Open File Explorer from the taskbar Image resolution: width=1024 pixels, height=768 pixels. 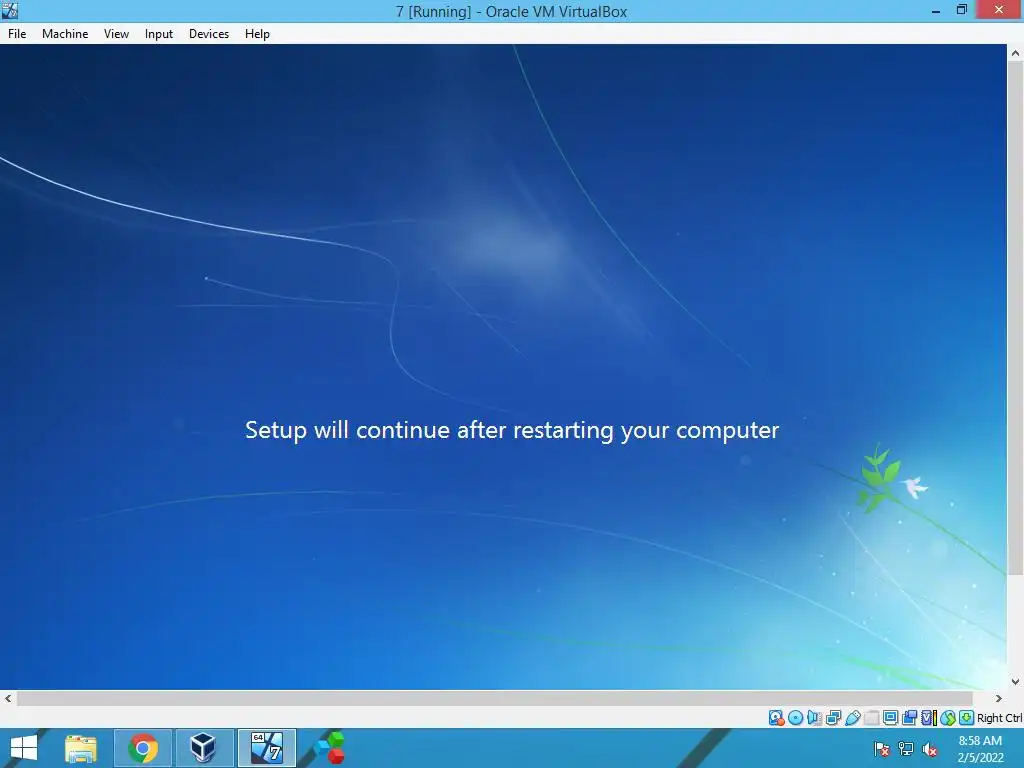coord(81,748)
